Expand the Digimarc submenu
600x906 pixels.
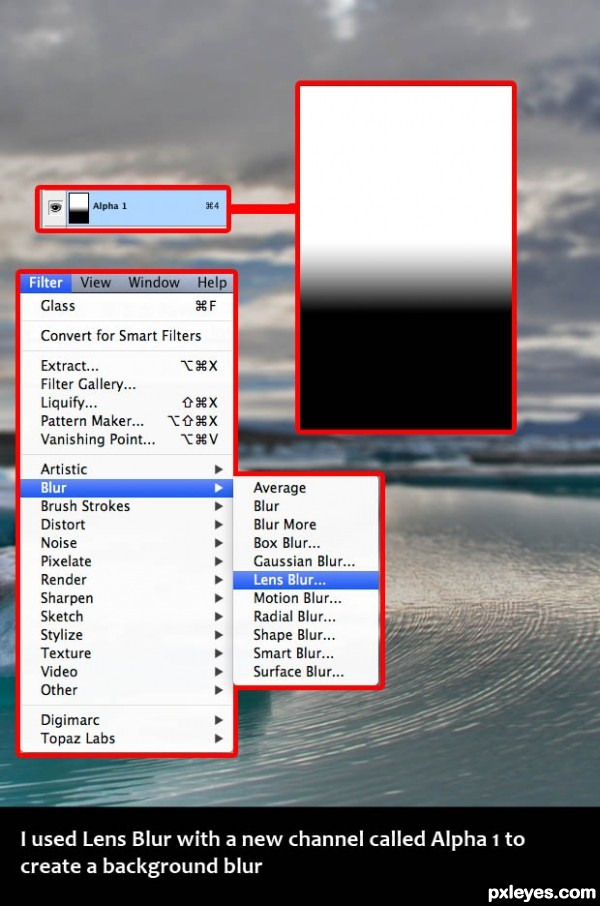[x=127, y=720]
